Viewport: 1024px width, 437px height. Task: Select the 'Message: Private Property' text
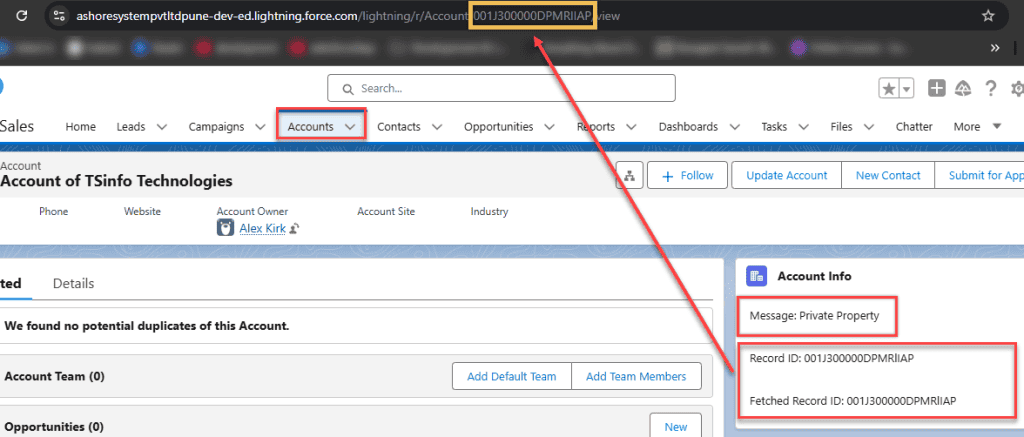[x=814, y=316]
